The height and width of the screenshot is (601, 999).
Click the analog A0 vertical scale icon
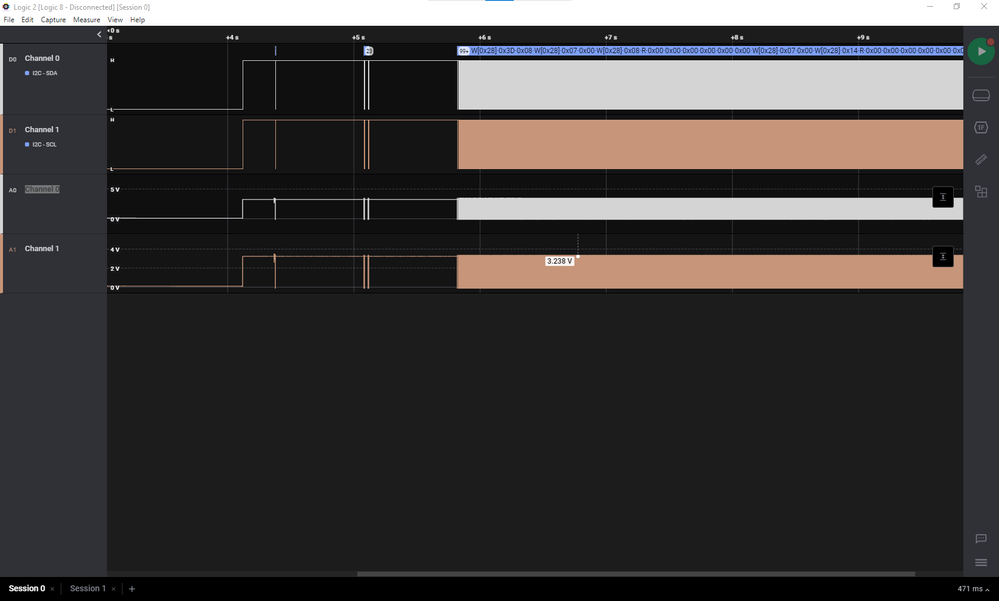tap(943, 197)
